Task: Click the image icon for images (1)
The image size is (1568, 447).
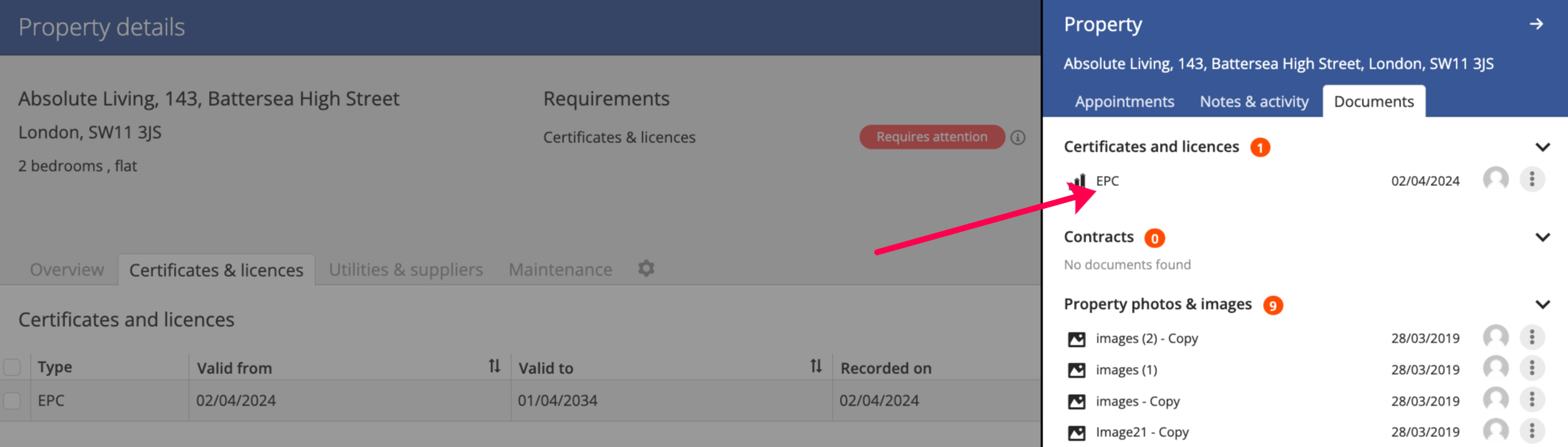Action: coord(1076,370)
